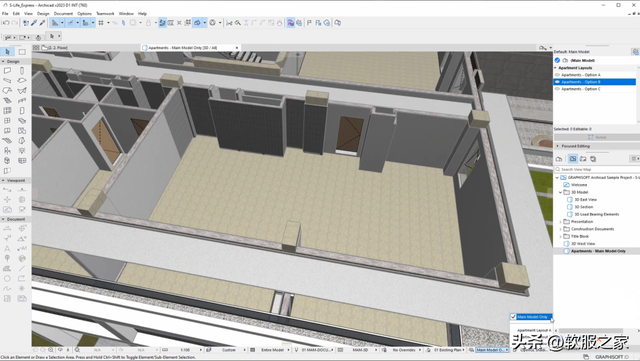The image size is (640, 361).
Task: Select the 3D West View item
Action: (x=583, y=244)
